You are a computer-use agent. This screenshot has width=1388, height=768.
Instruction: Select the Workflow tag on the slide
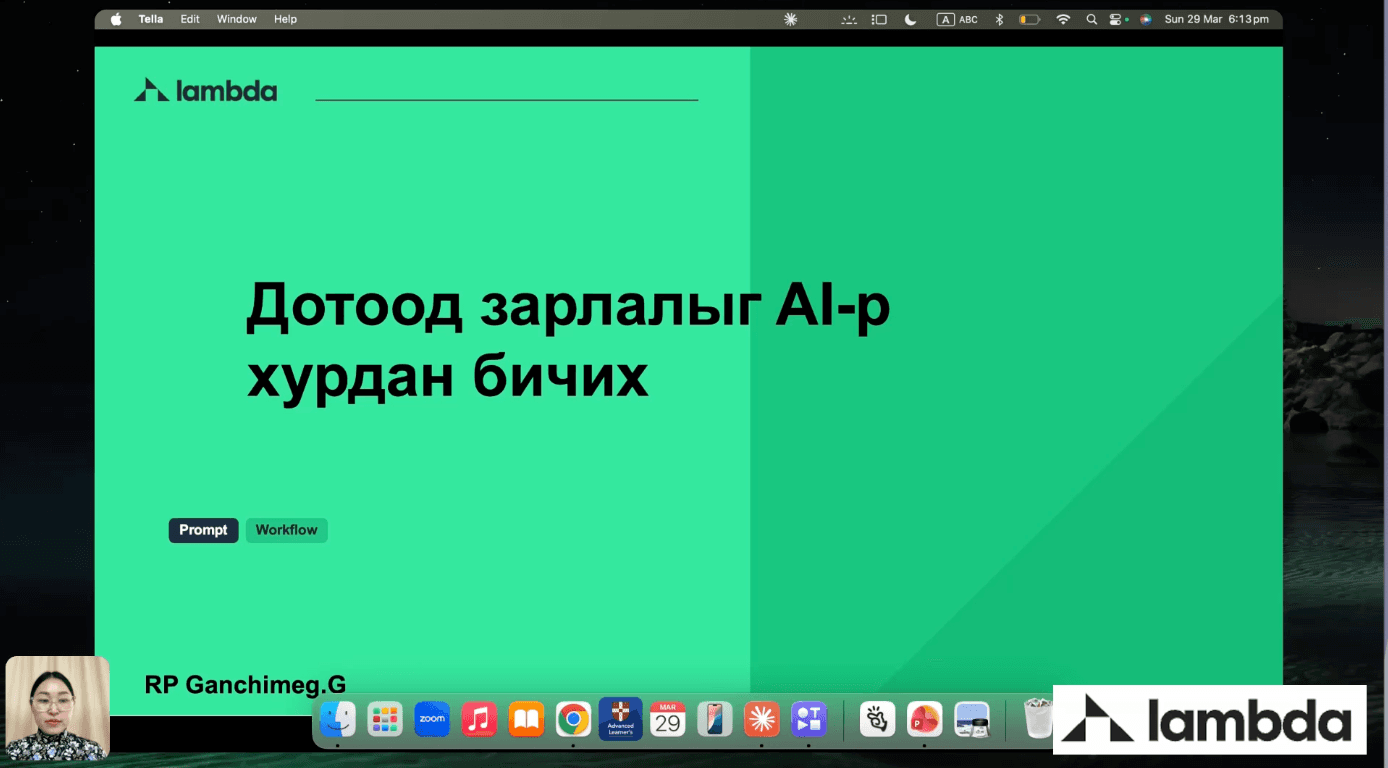pos(286,530)
